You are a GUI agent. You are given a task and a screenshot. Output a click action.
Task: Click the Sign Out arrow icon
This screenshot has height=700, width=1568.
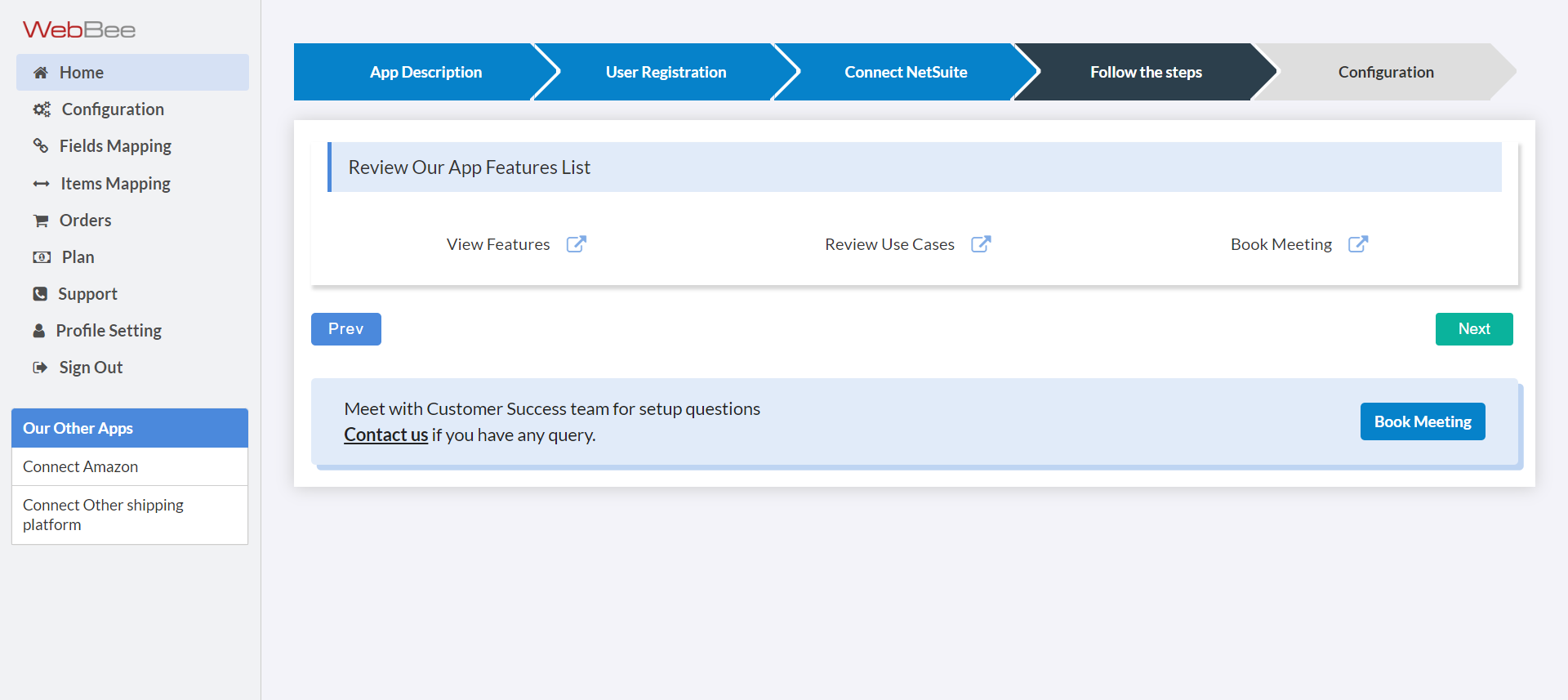point(40,368)
